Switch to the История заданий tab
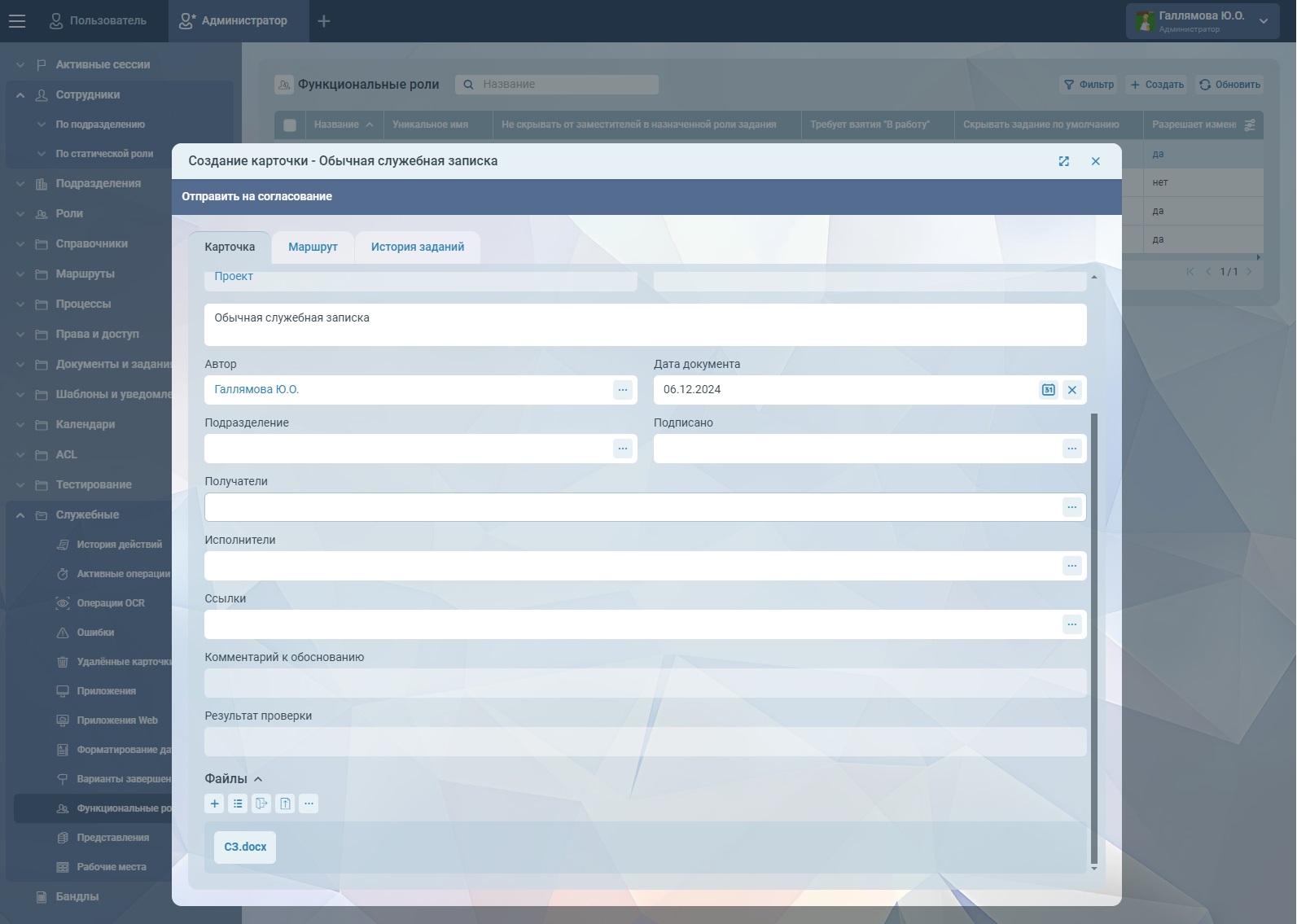 417,247
